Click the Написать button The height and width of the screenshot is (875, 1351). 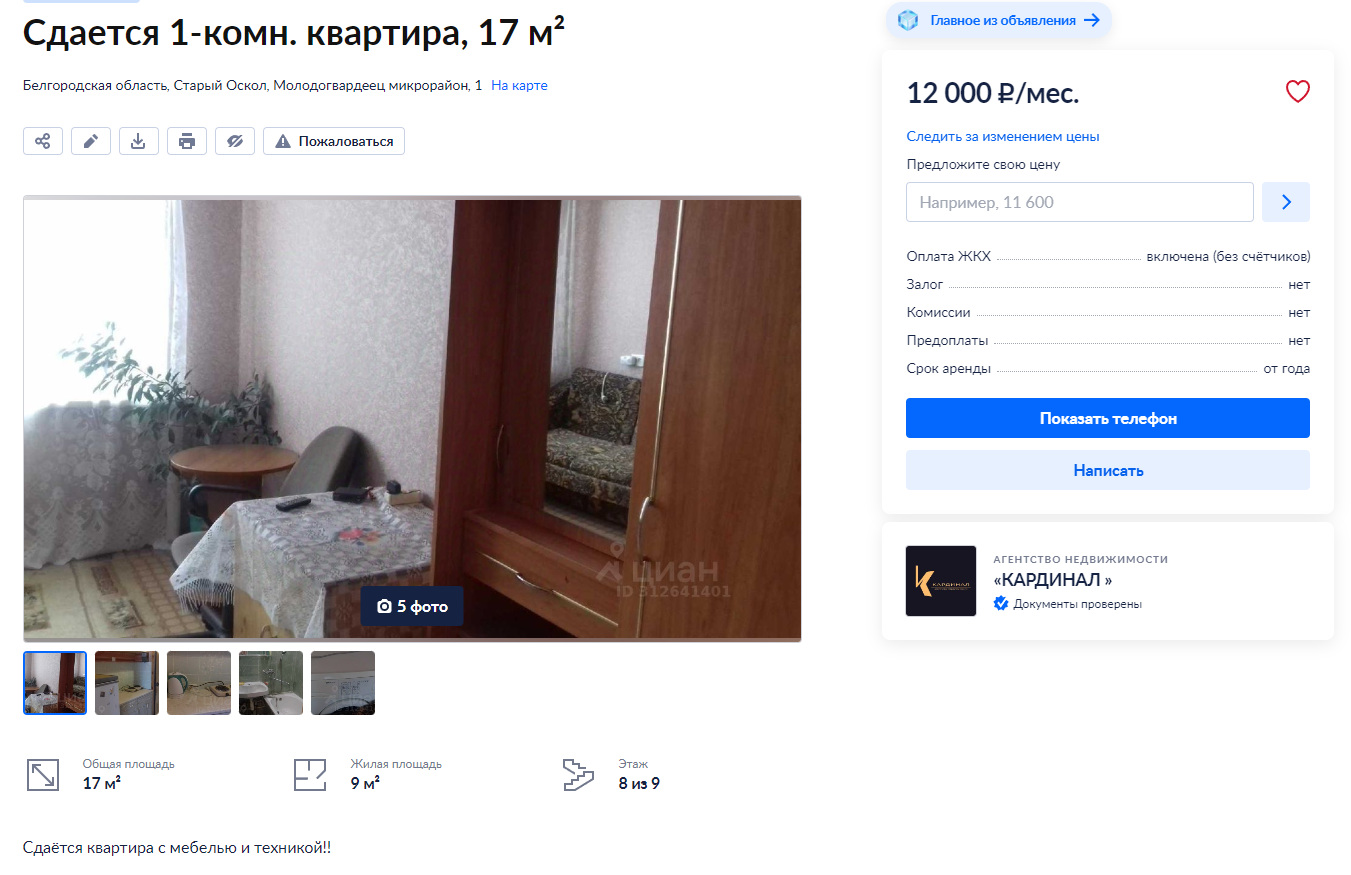click(1108, 470)
